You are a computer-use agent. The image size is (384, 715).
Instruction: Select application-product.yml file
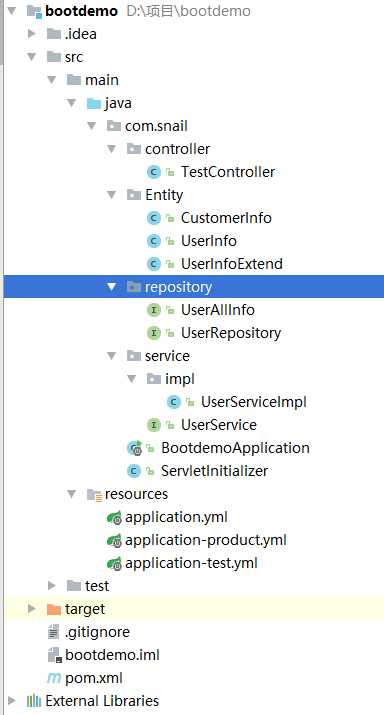pyautogui.click(x=206, y=540)
